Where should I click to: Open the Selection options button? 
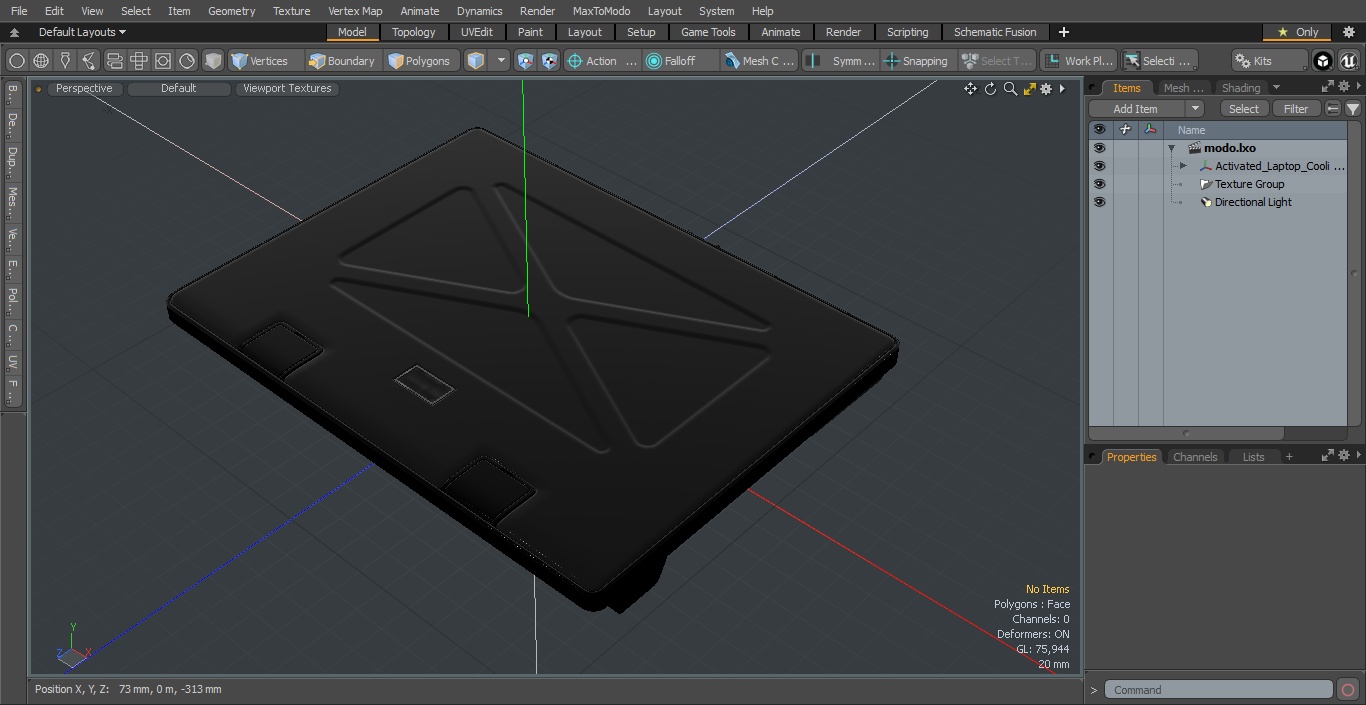click(1158, 61)
